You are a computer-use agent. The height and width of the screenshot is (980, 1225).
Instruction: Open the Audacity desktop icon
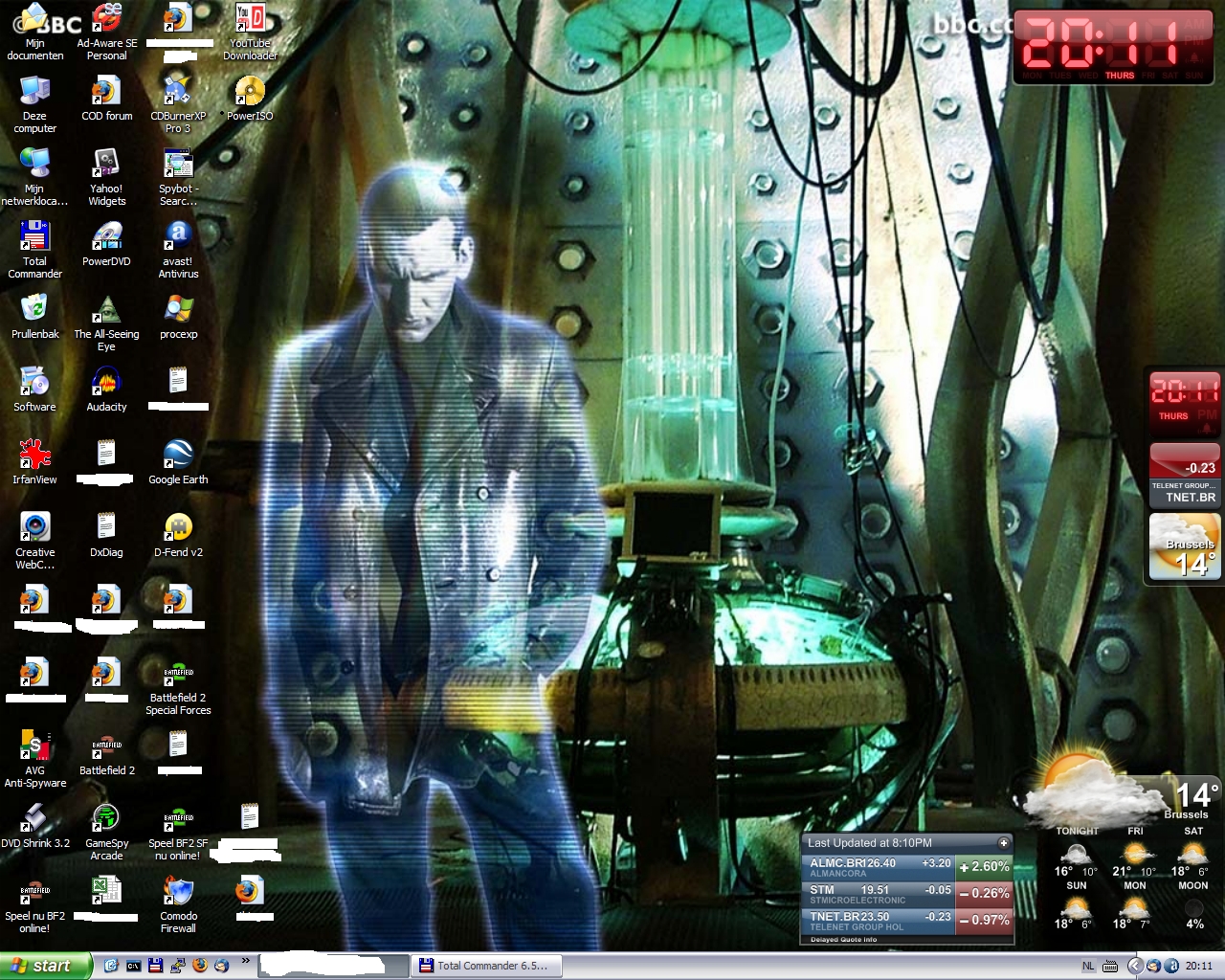coord(106,382)
